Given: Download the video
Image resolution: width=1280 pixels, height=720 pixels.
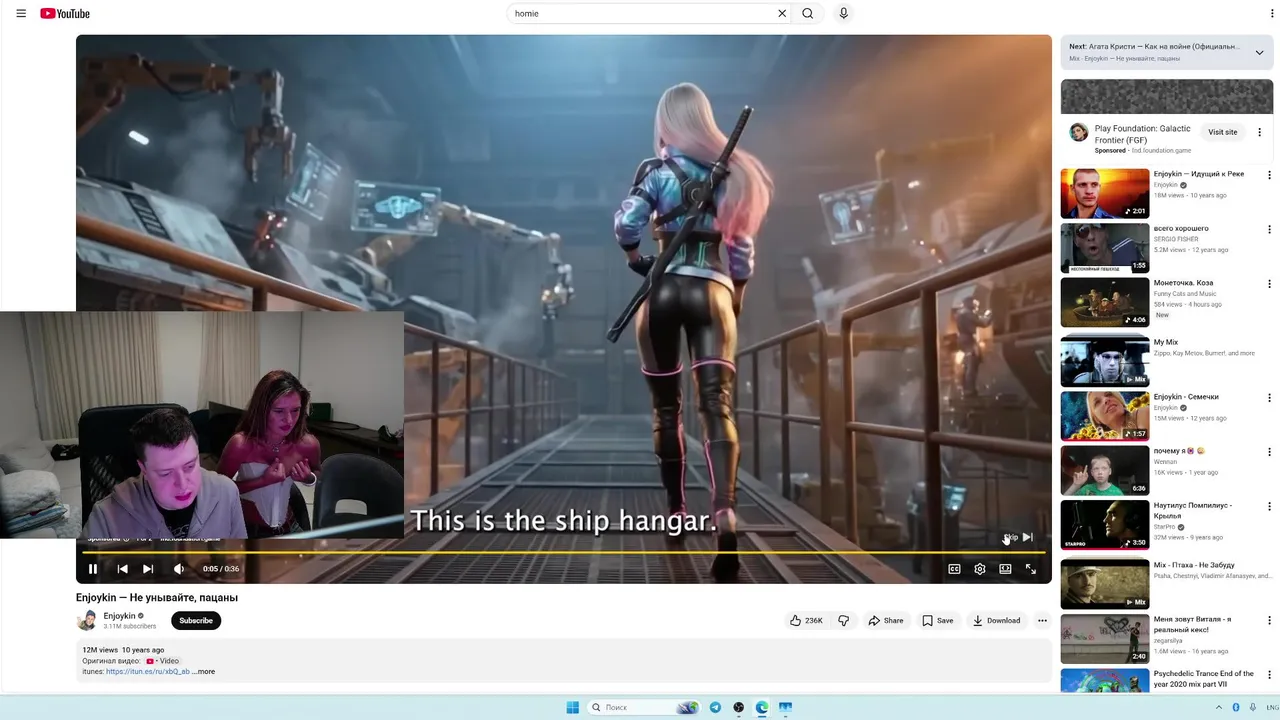Looking at the screenshot, I should point(997,621).
